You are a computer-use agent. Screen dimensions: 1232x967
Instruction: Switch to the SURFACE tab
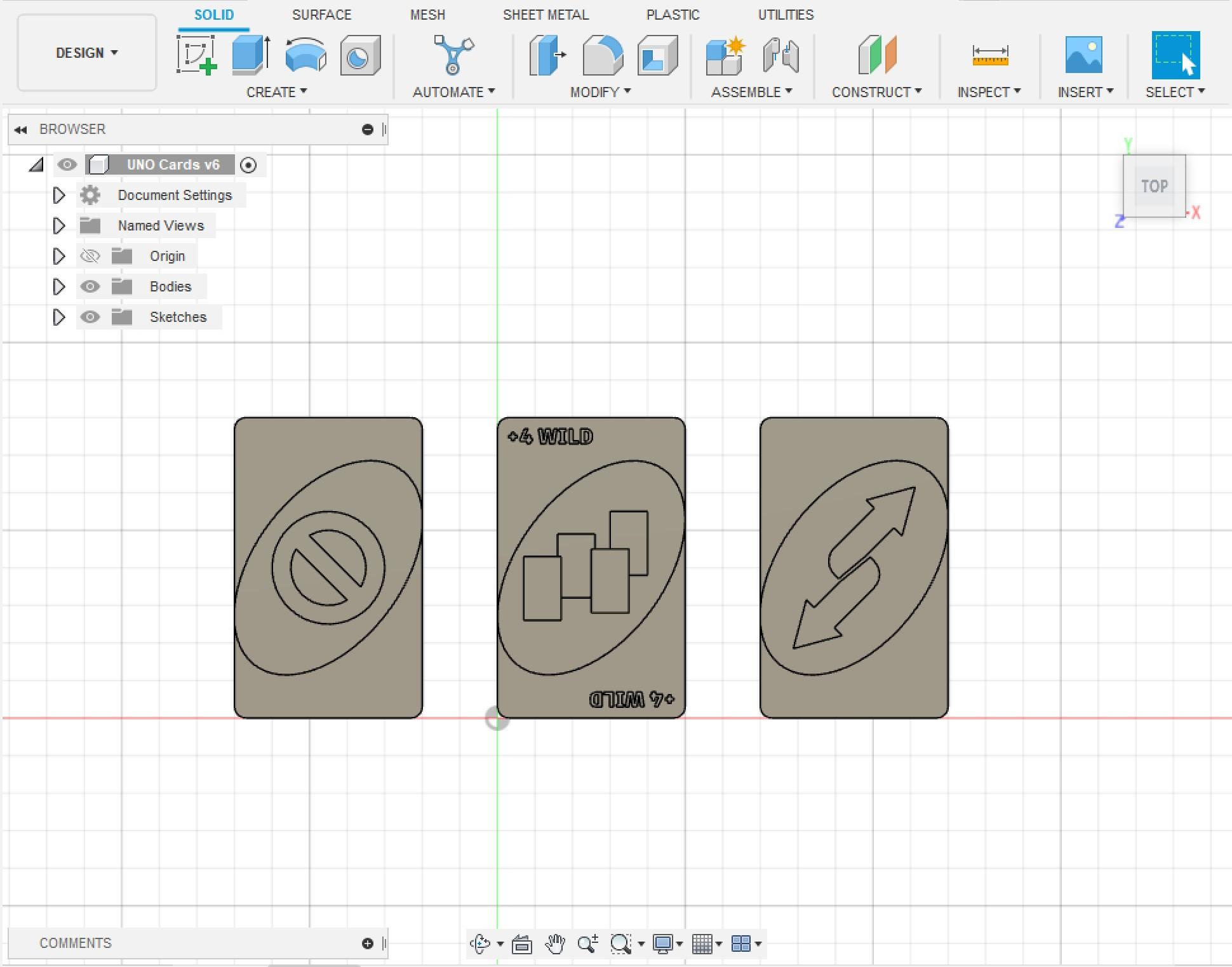(x=321, y=15)
